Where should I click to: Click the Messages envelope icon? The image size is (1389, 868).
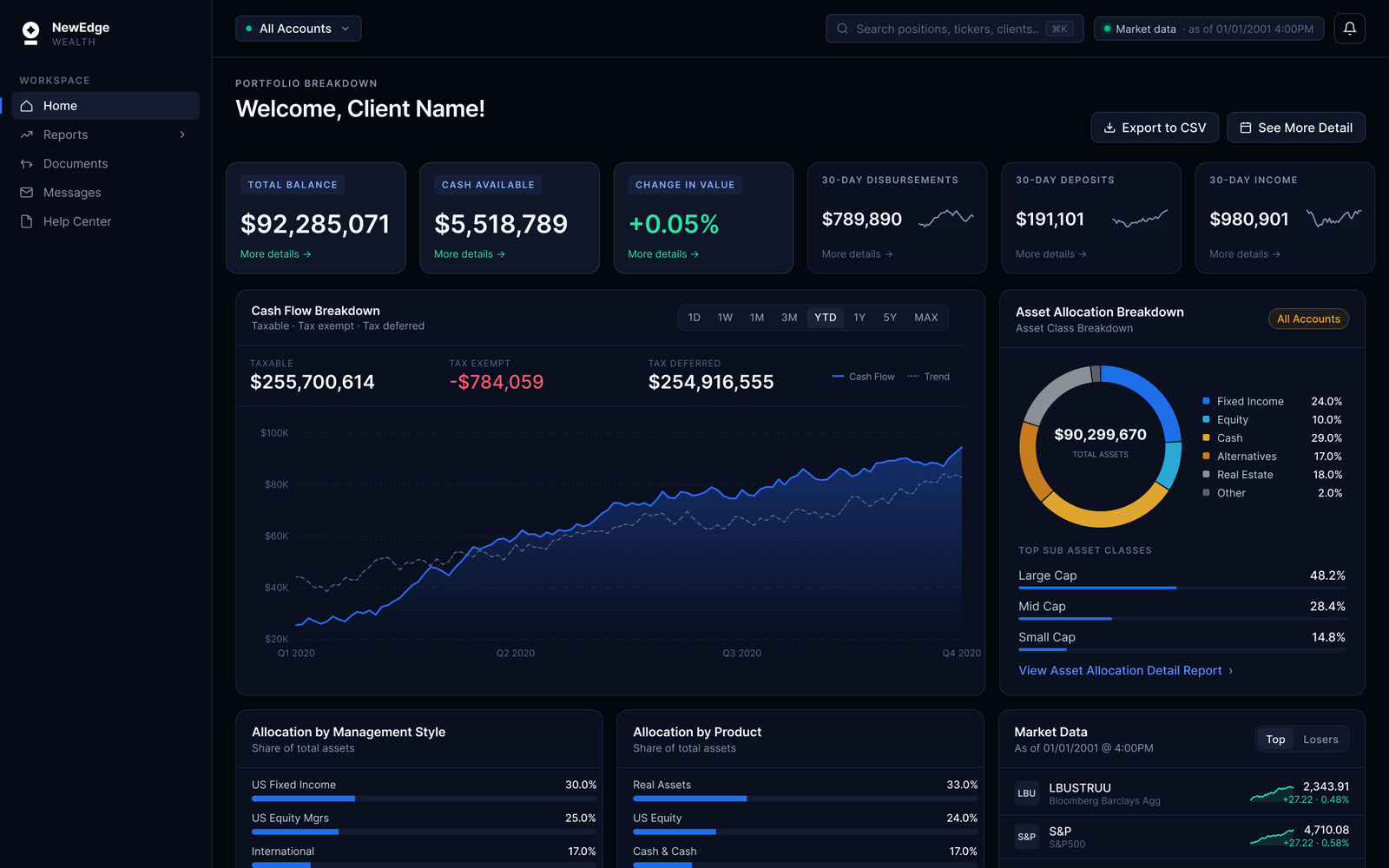click(x=27, y=193)
